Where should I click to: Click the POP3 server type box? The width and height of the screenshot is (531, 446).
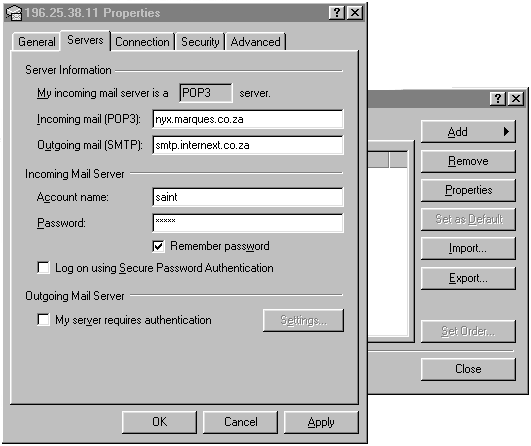206,93
